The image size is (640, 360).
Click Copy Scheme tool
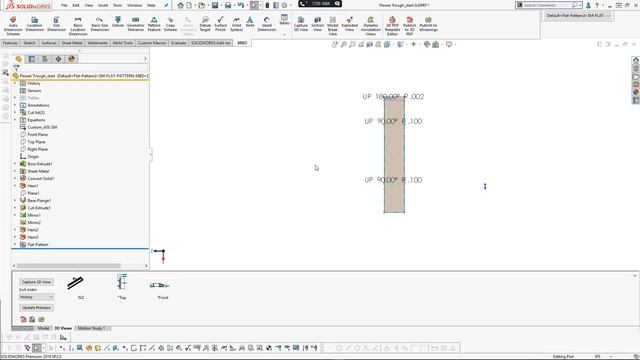pyautogui.click(x=171, y=24)
